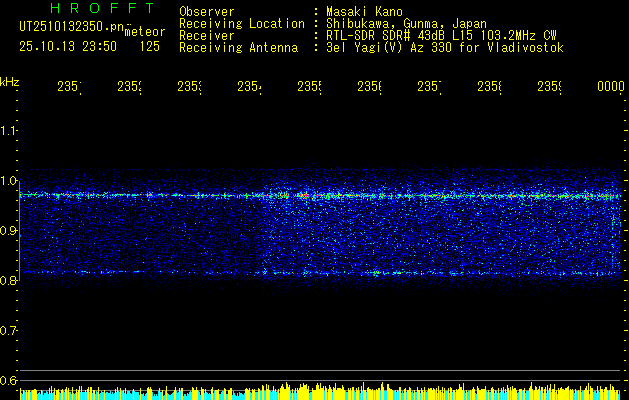
Task: Click the 0.8 kHz axis tick label
Action: pos(8,280)
